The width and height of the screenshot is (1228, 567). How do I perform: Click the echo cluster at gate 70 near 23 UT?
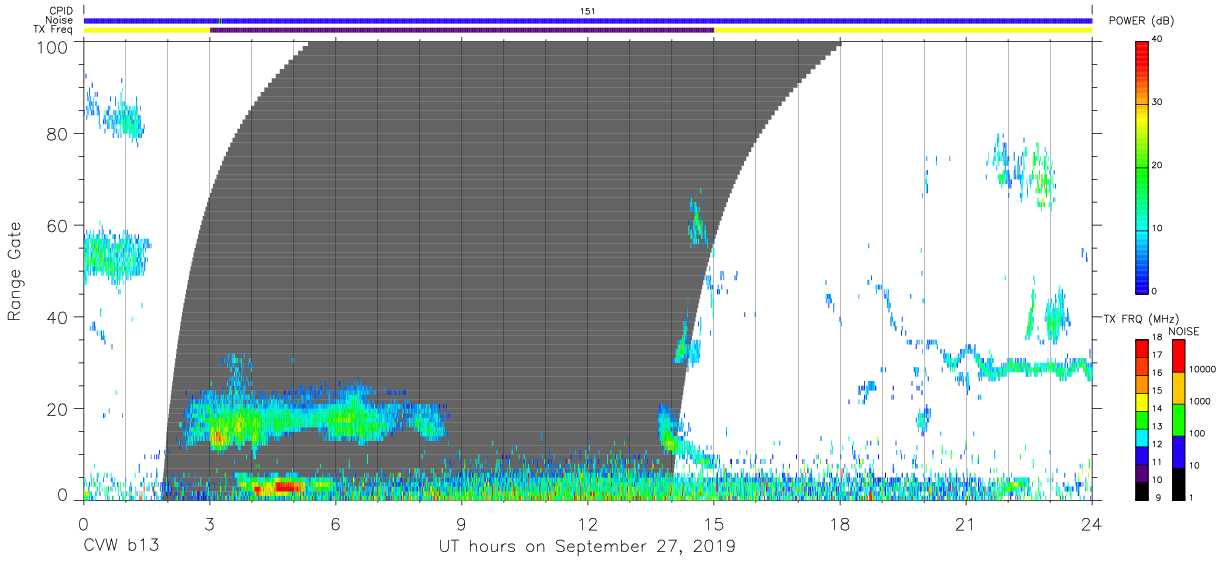[1043, 176]
